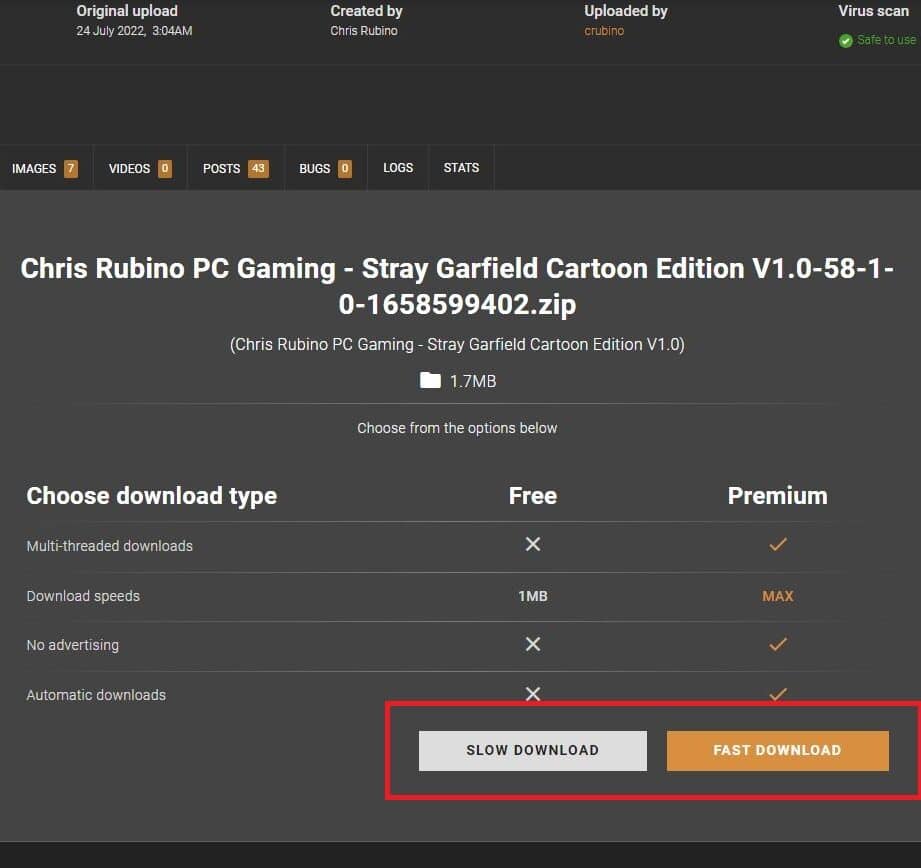This screenshot has height=868, width=921.
Task: Click the posts count badge 43
Action: tap(258, 169)
